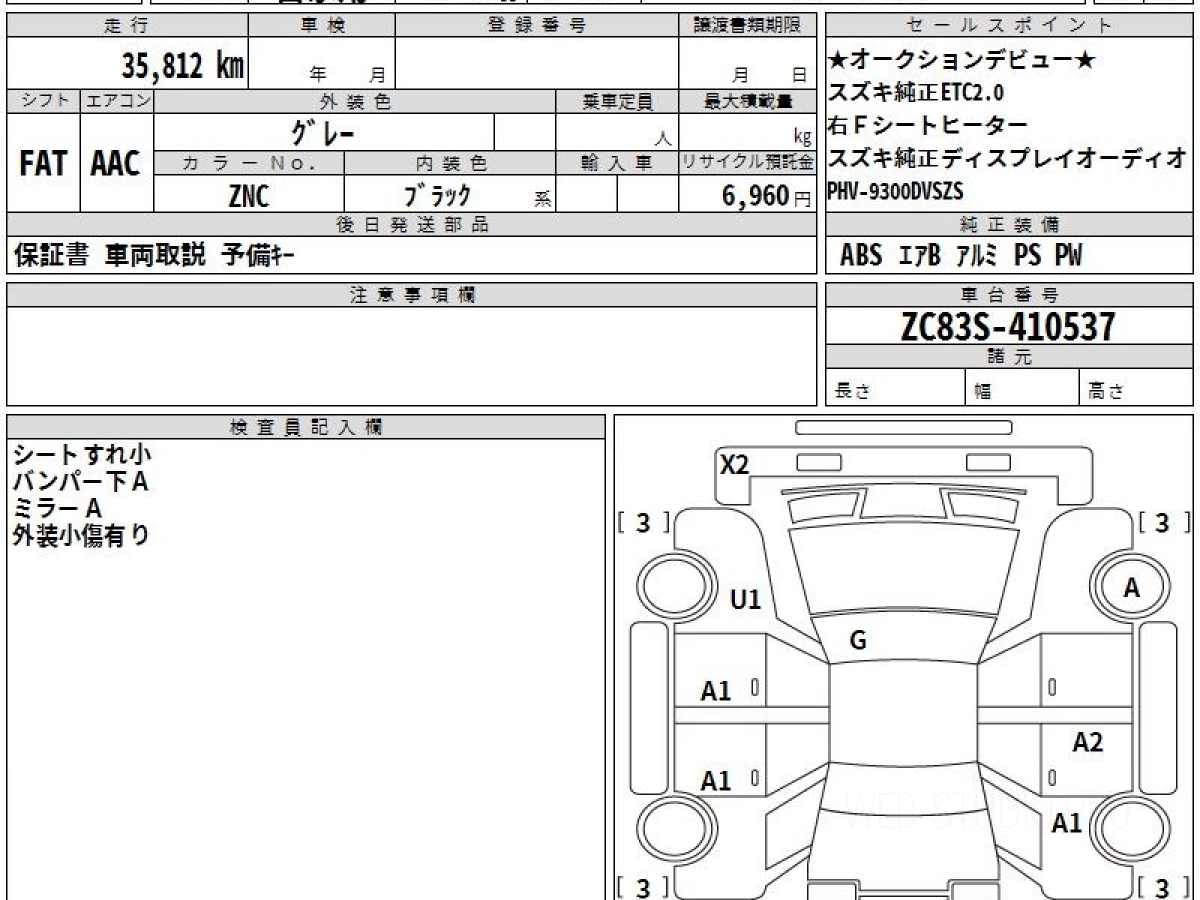Click the mileage value 35,812 km
This screenshot has height=900, width=1200.
click(182, 66)
